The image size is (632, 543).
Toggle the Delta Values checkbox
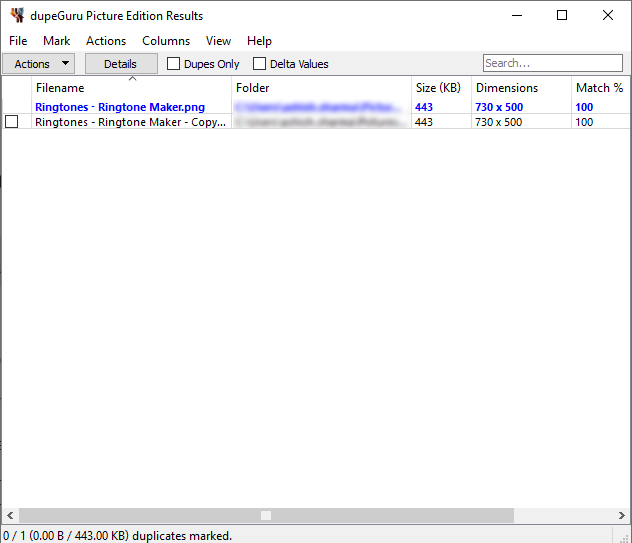tap(260, 64)
